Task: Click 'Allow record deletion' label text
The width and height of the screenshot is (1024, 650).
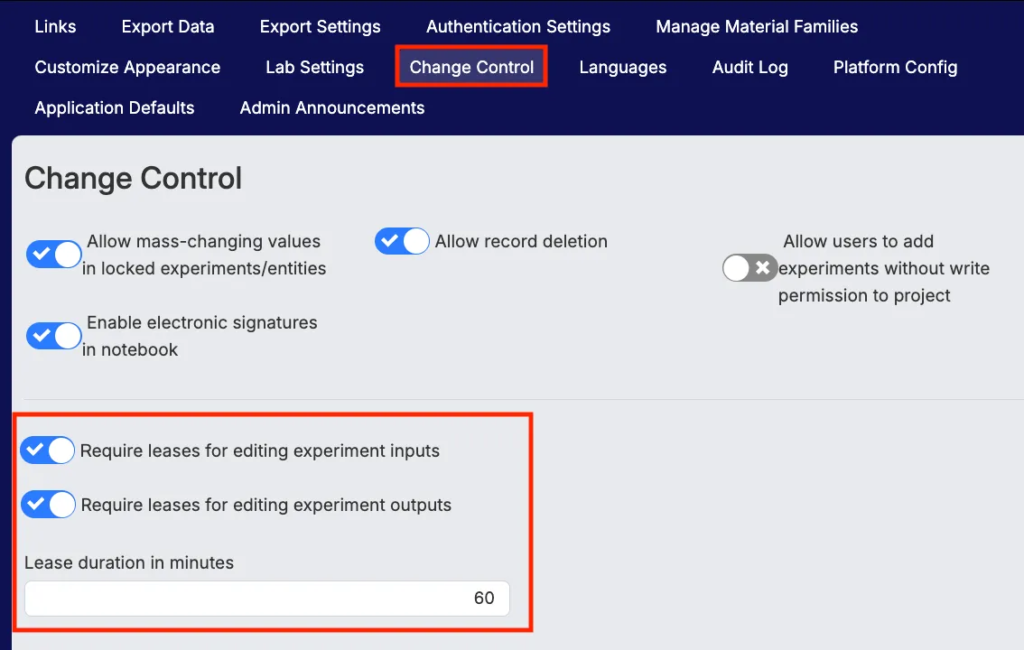Action: click(x=521, y=241)
